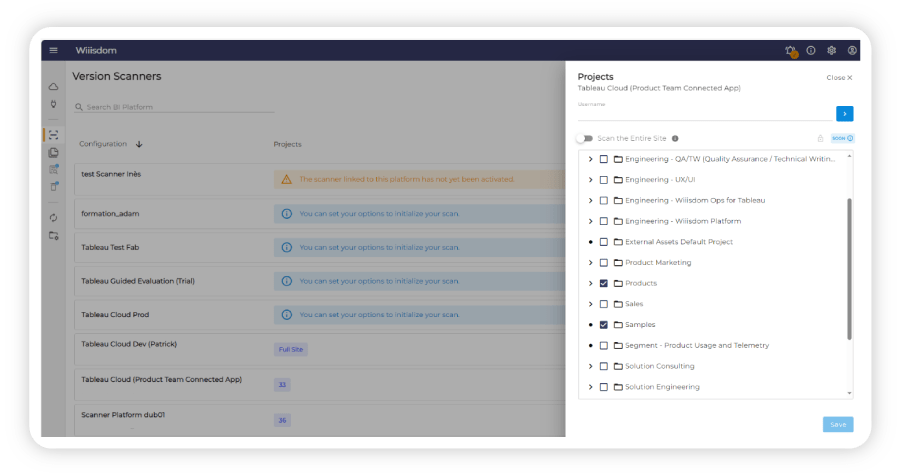Select the plug connector icon in sidebar
The width and height of the screenshot is (900, 474).
coord(53,104)
